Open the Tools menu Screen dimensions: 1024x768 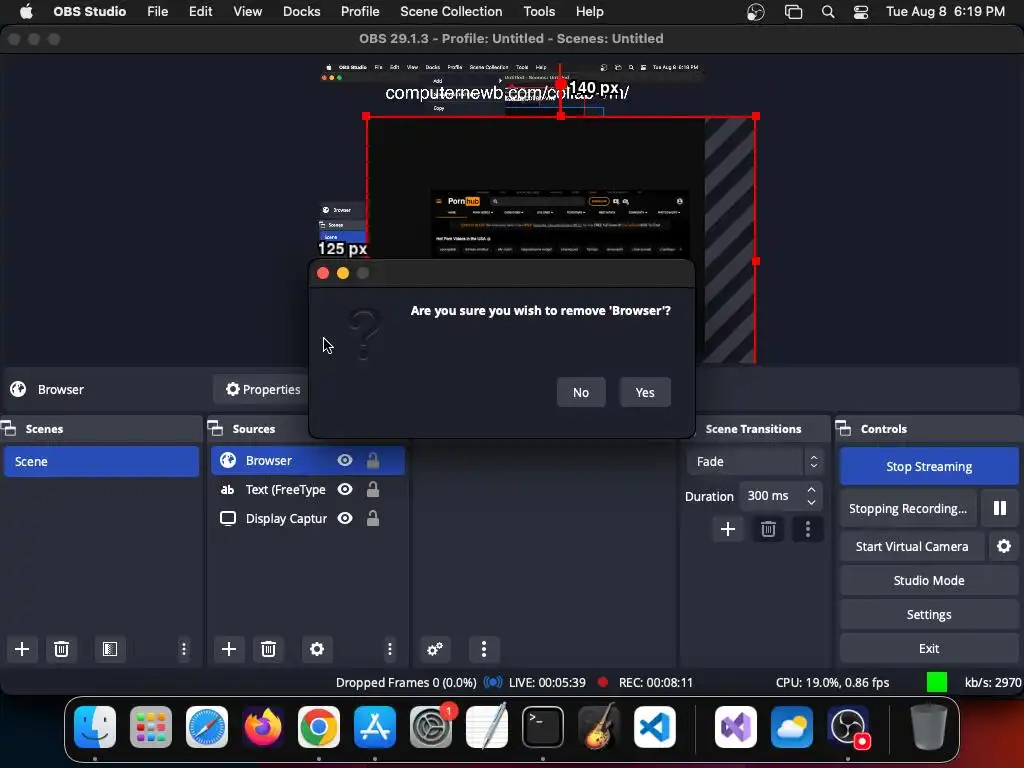tap(539, 11)
